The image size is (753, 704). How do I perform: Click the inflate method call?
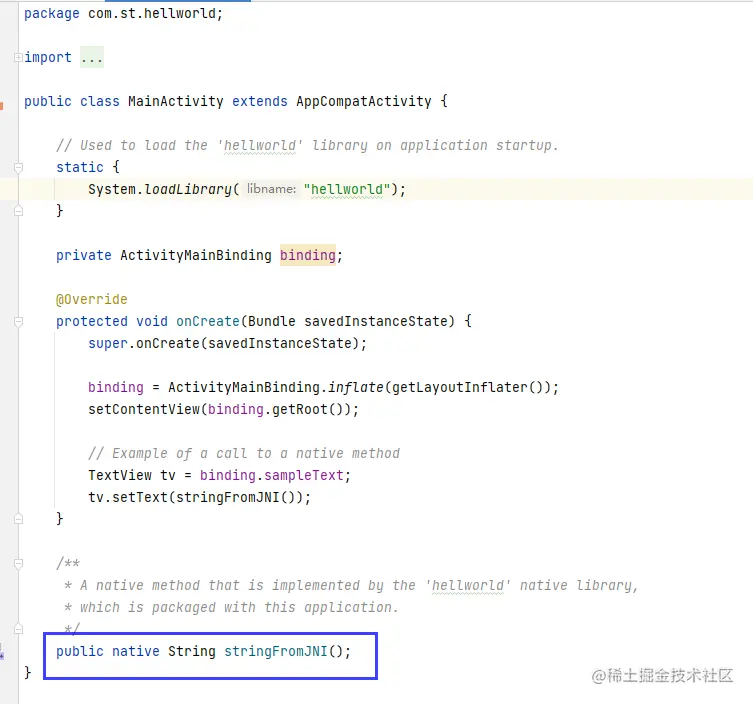tap(356, 388)
